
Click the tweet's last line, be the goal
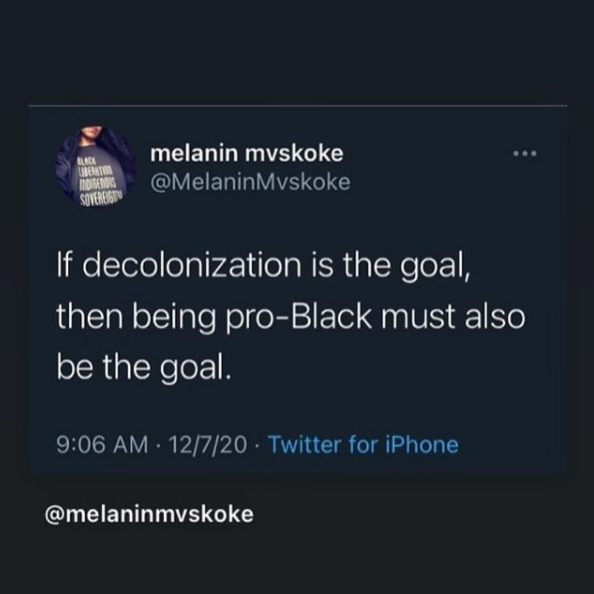(144, 368)
